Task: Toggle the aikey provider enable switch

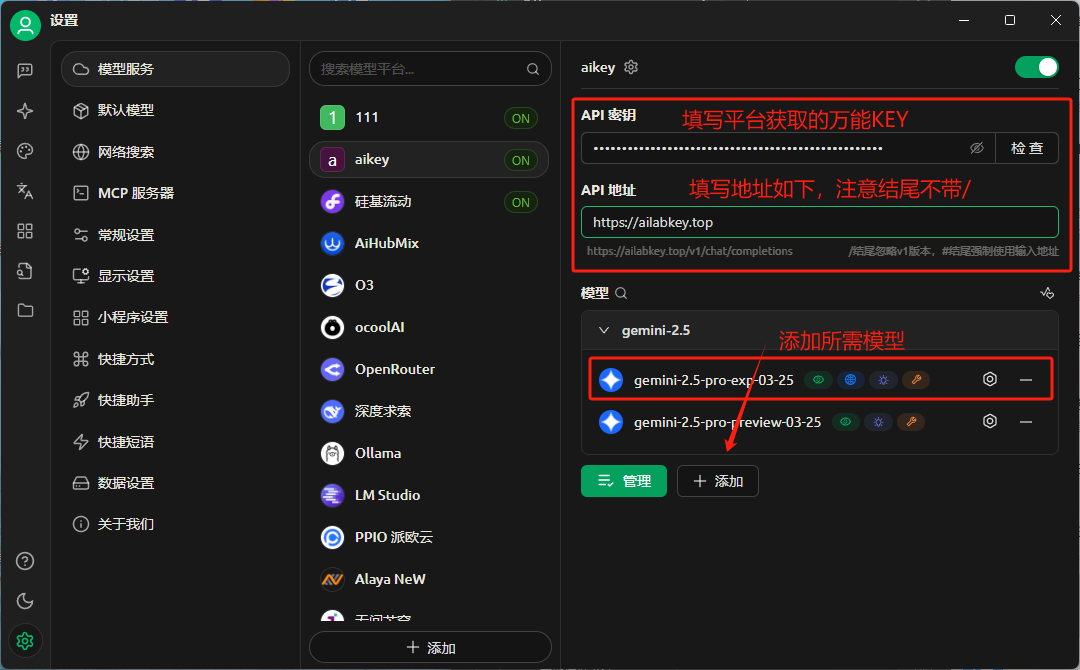Action: [1037, 67]
